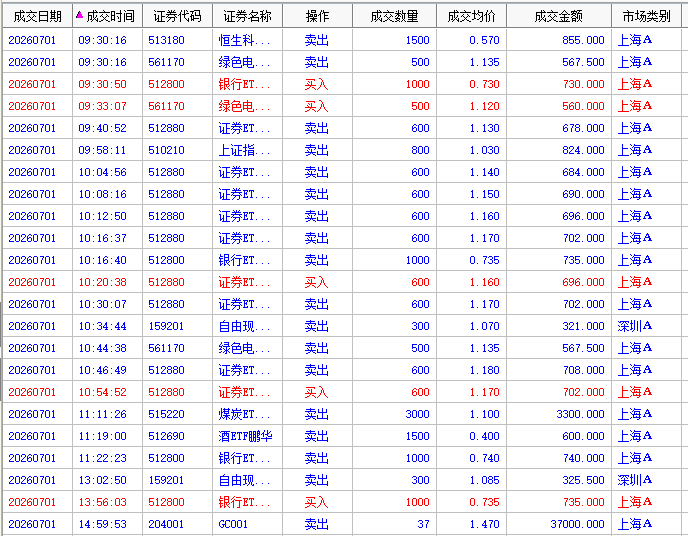The width and height of the screenshot is (688, 536).
Task: Click amount 37000.000
Action: click(577, 524)
